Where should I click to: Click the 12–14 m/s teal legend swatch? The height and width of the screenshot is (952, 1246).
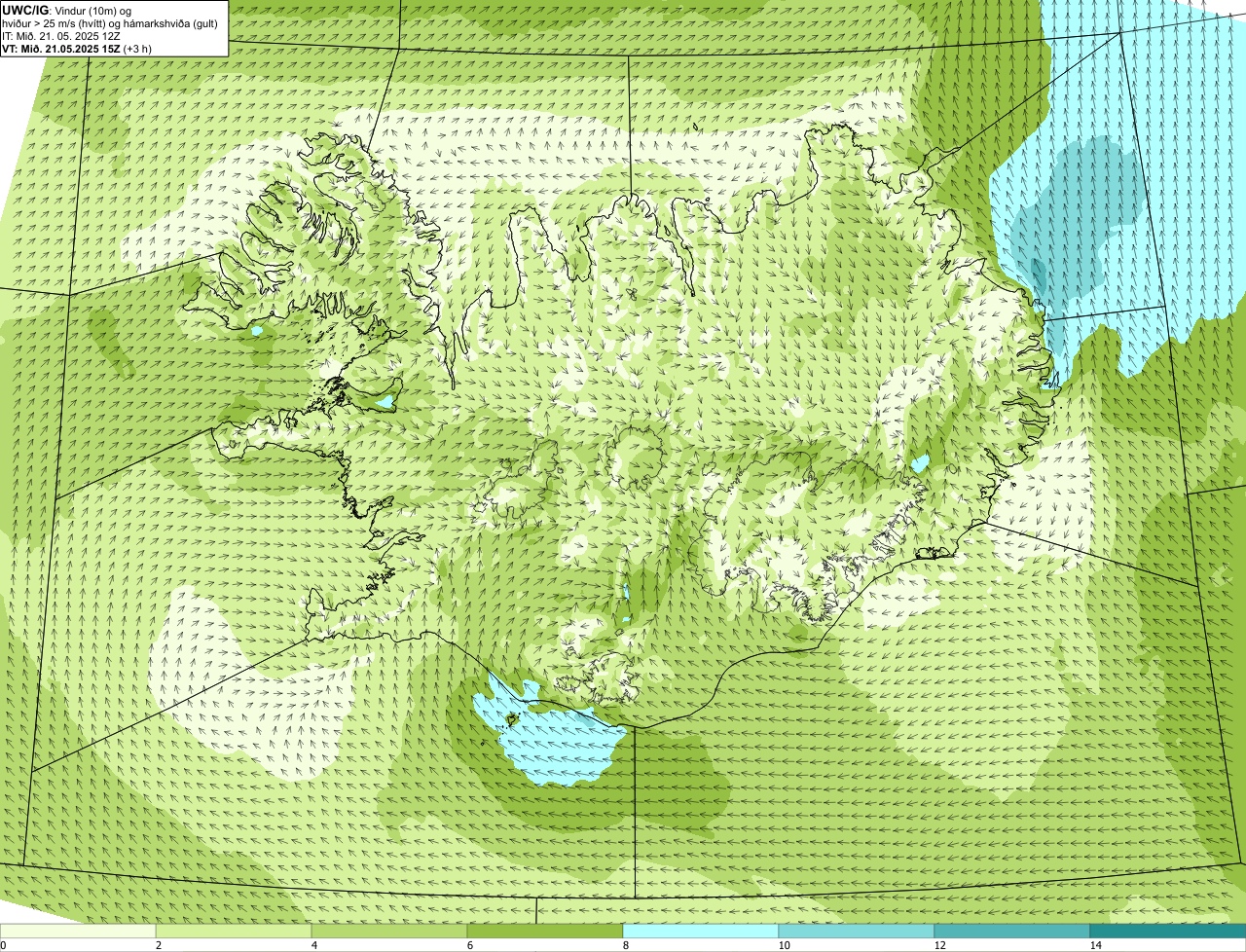pos(1012,931)
